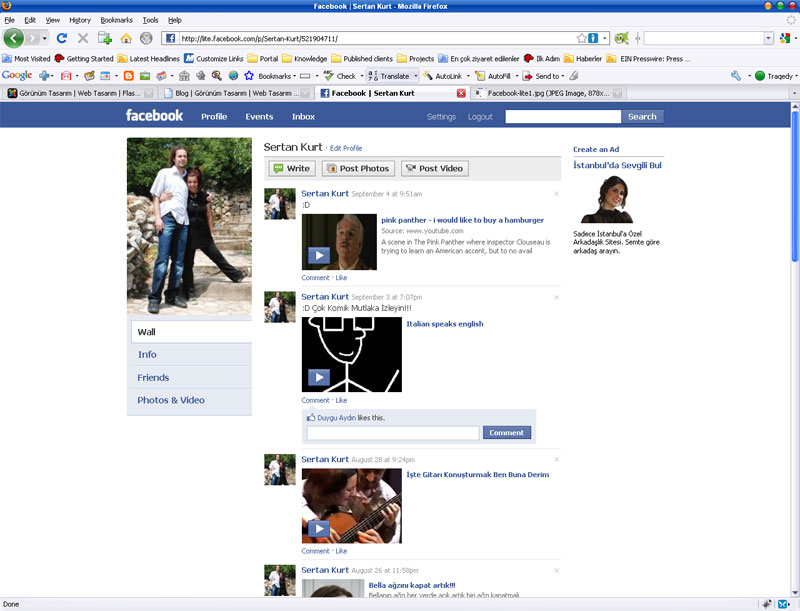Click the Write button
The width and height of the screenshot is (800, 611).
click(292, 168)
